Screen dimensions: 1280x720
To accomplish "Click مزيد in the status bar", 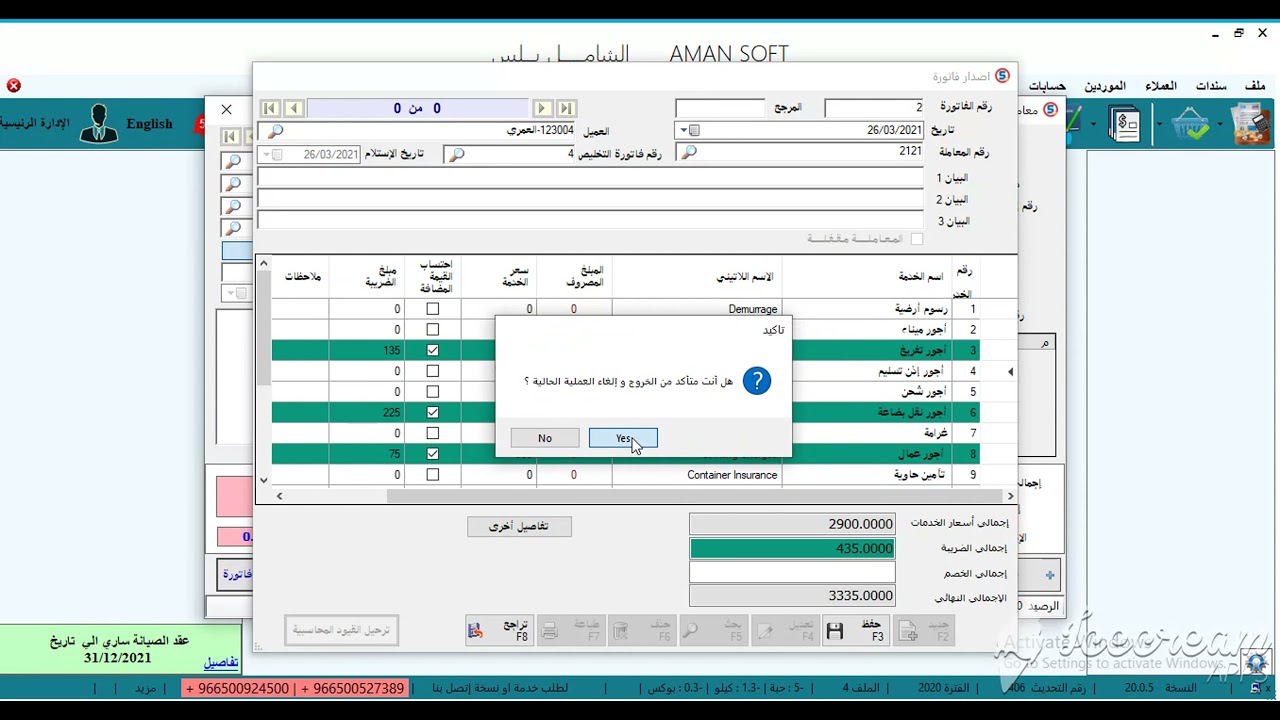I will pos(146,688).
